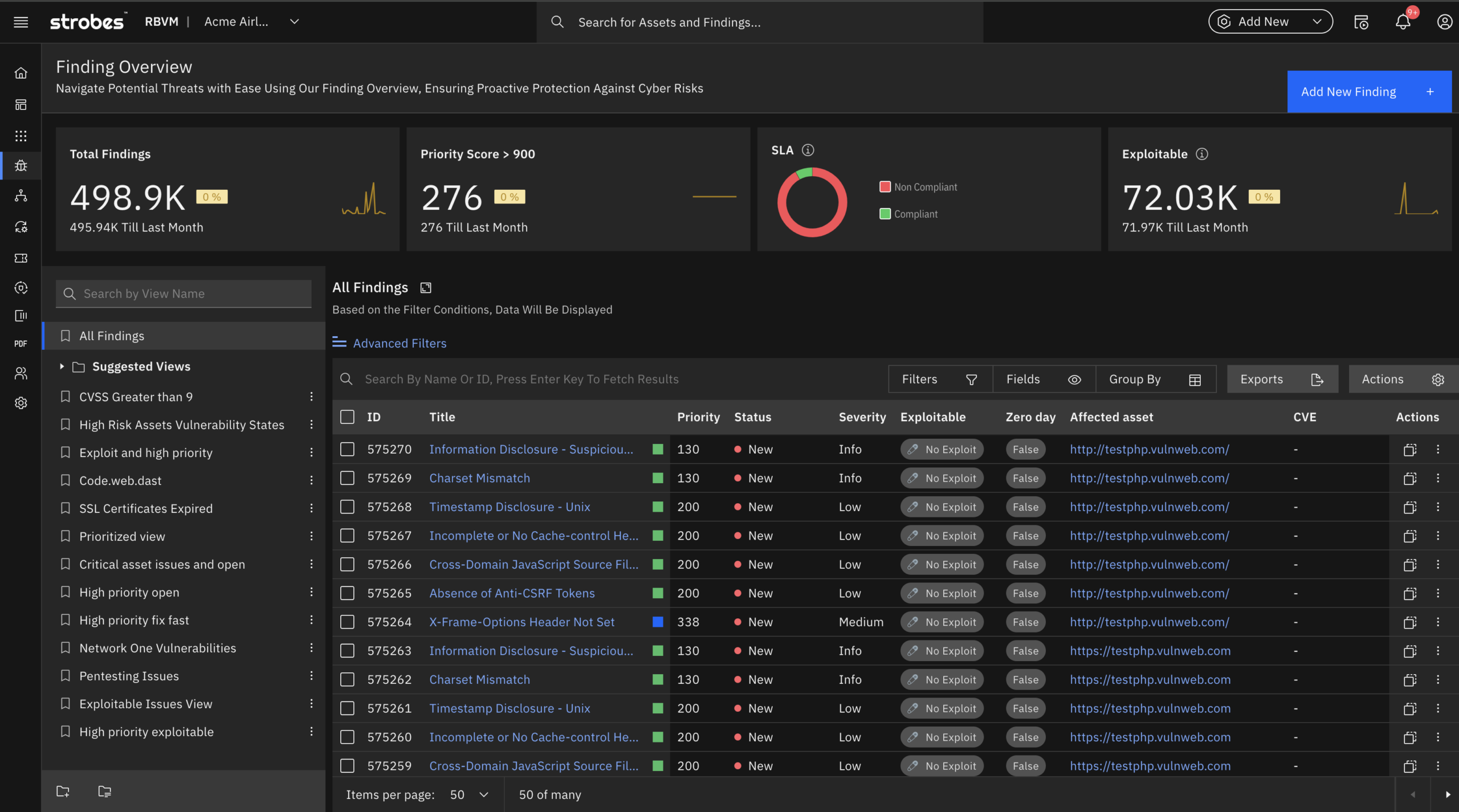Open the Add New dropdown
The image size is (1459, 812).
1270,22
